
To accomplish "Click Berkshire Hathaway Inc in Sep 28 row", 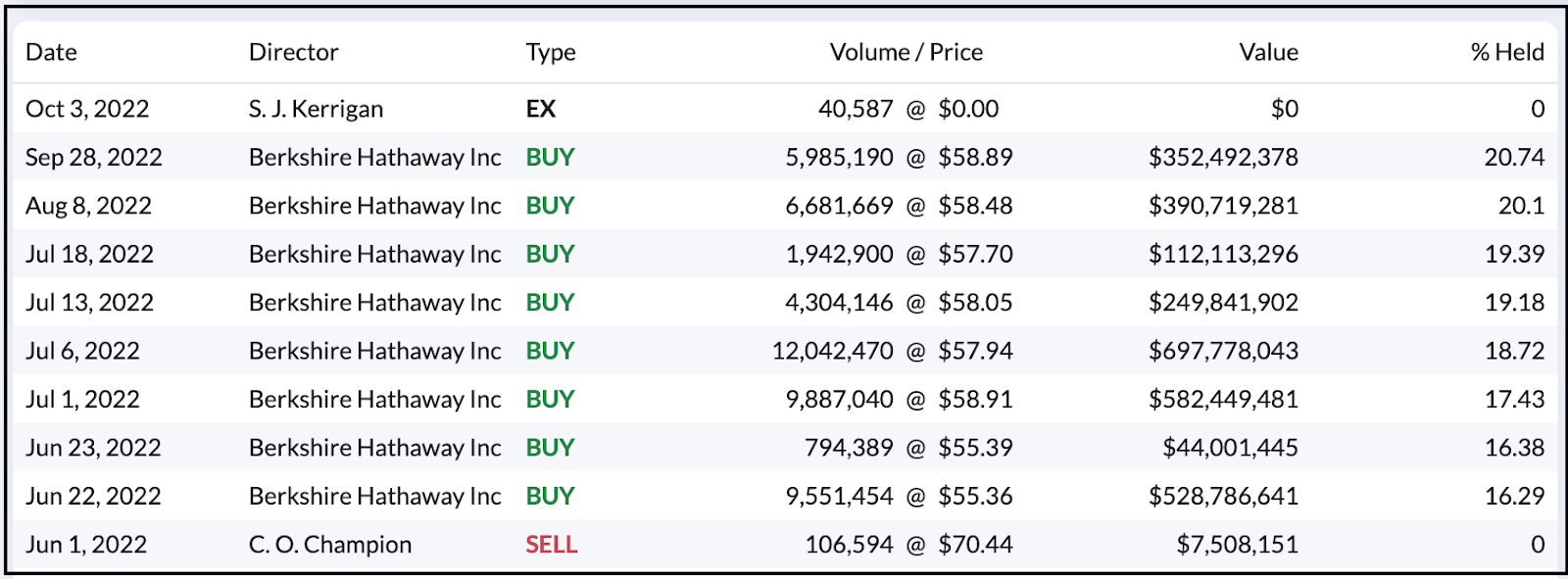I will (x=374, y=158).
